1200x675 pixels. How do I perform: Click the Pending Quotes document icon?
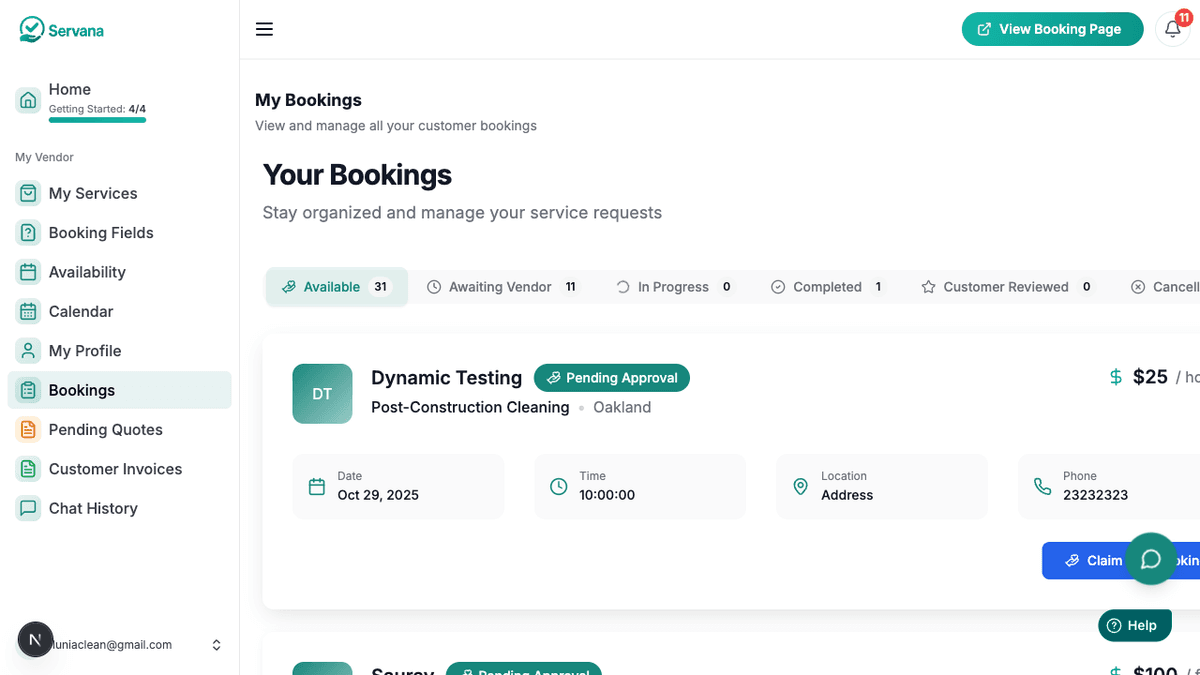(x=28, y=430)
